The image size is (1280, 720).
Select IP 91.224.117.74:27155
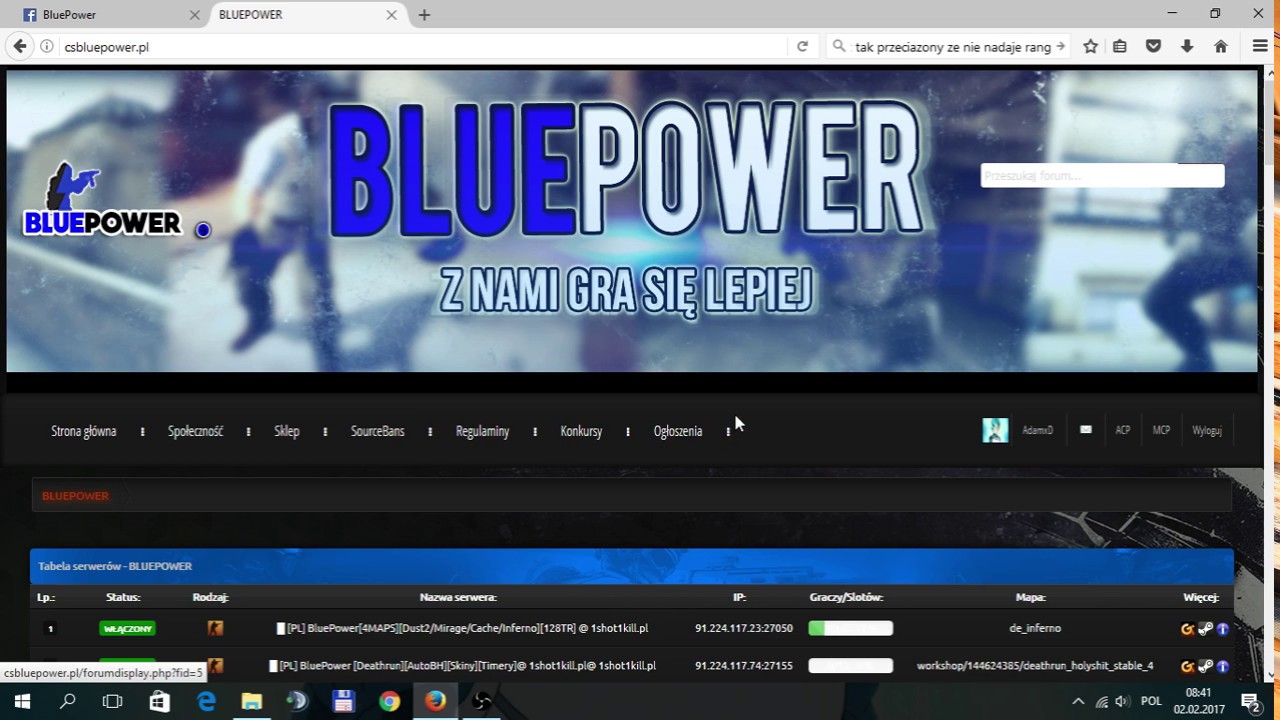743,665
